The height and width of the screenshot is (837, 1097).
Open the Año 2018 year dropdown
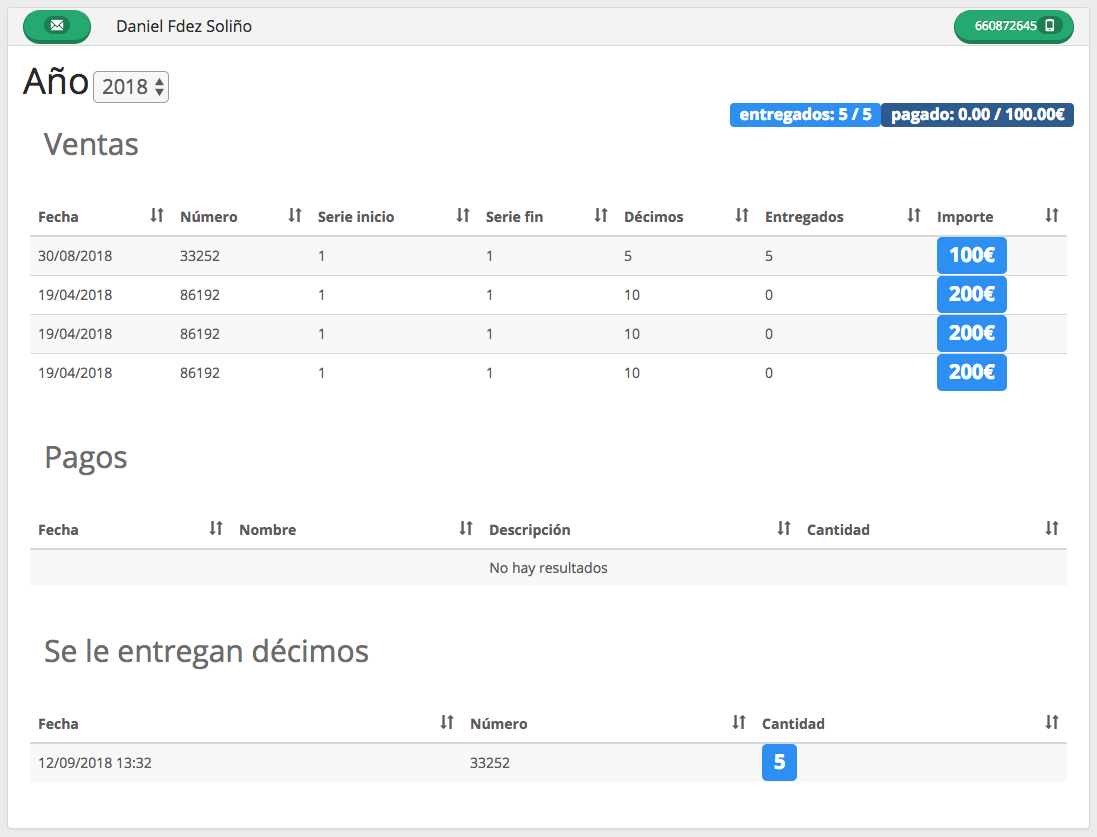click(131, 87)
